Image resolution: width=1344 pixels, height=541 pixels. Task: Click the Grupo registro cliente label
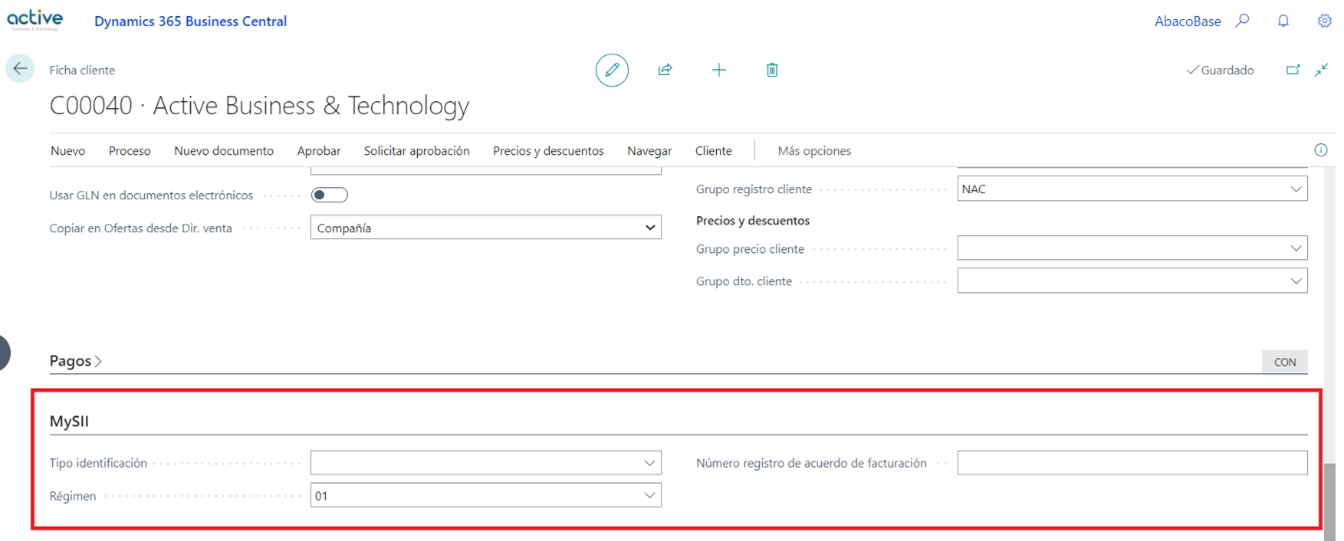tap(754, 189)
